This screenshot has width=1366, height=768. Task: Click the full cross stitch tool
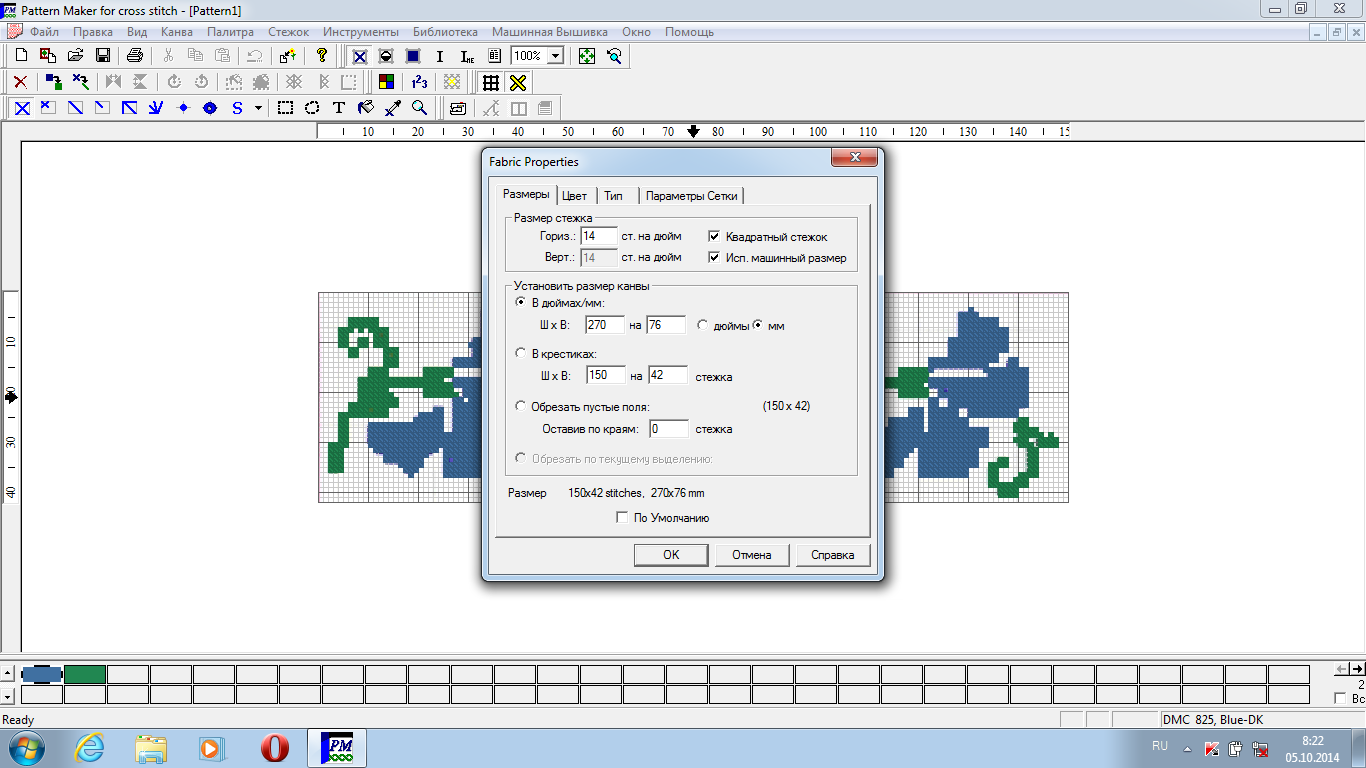point(21,108)
